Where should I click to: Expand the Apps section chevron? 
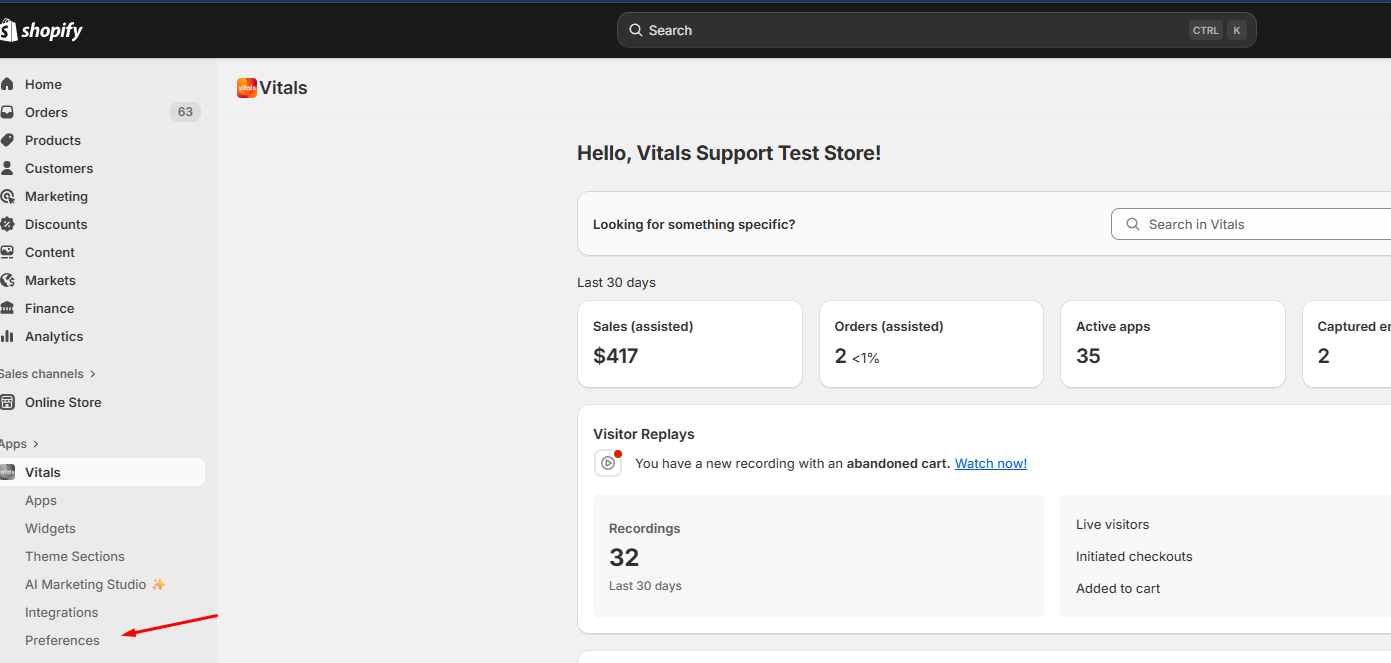click(36, 444)
